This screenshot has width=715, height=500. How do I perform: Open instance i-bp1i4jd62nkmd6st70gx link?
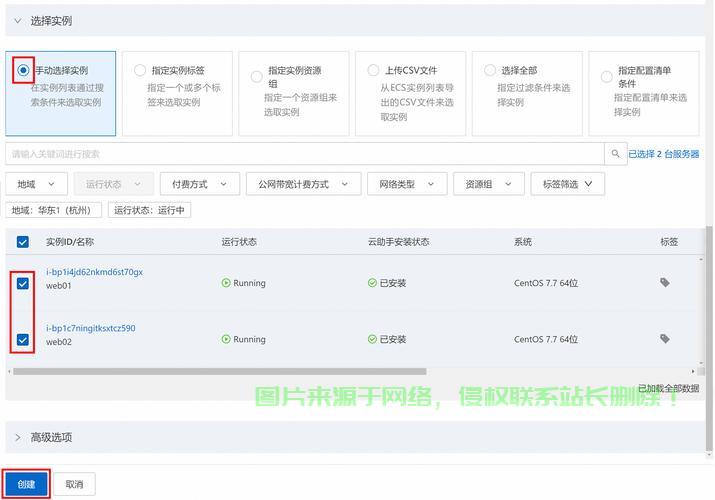tap(94, 272)
